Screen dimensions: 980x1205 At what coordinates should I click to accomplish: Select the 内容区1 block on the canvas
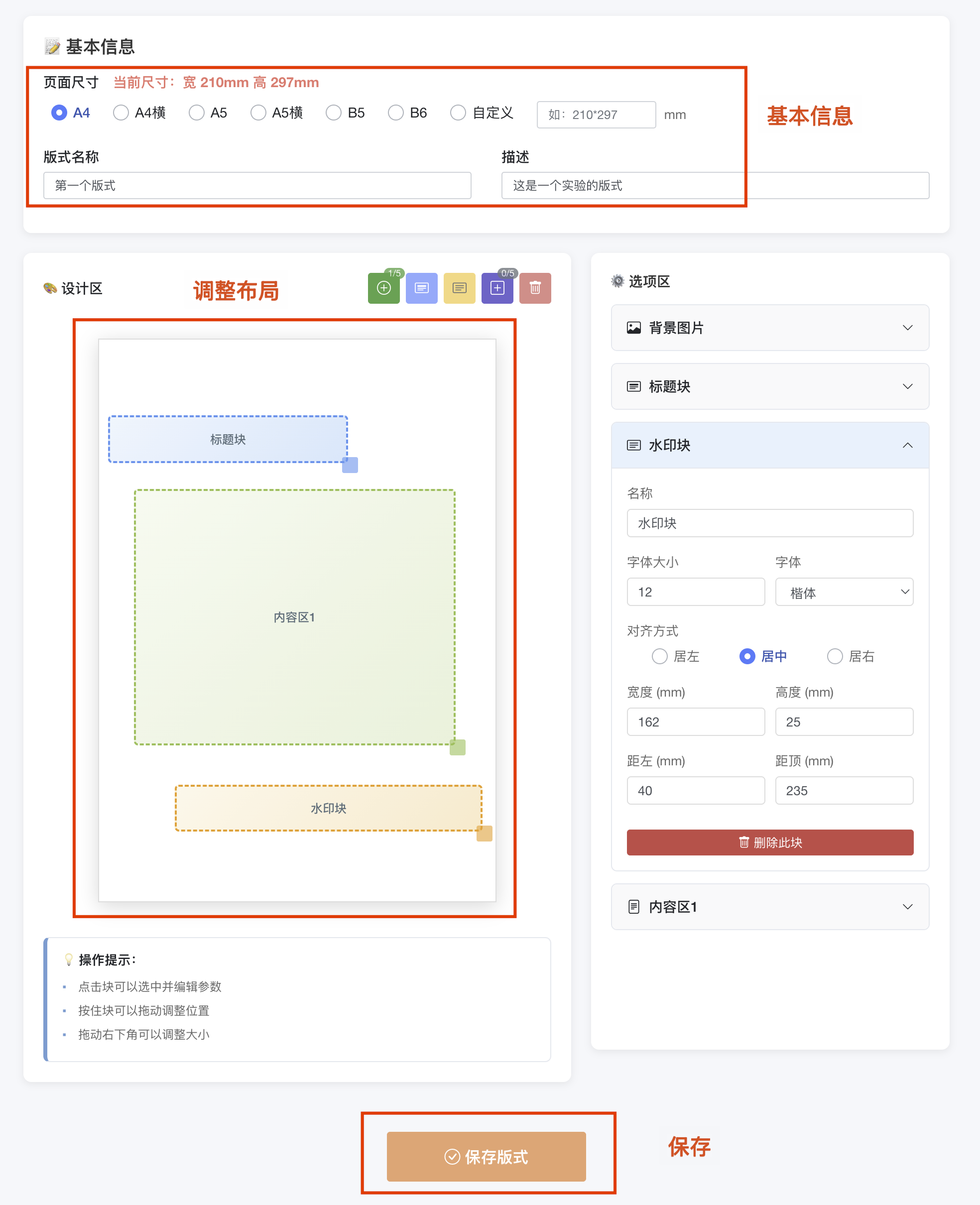[x=295, y=617]
